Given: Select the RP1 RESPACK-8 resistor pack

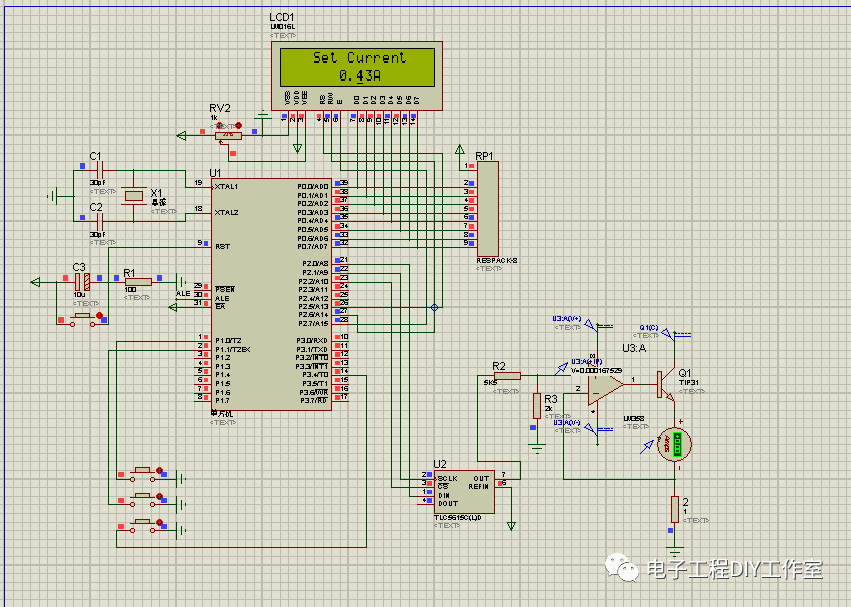Looking at the screenshot, I should (487, 208).
